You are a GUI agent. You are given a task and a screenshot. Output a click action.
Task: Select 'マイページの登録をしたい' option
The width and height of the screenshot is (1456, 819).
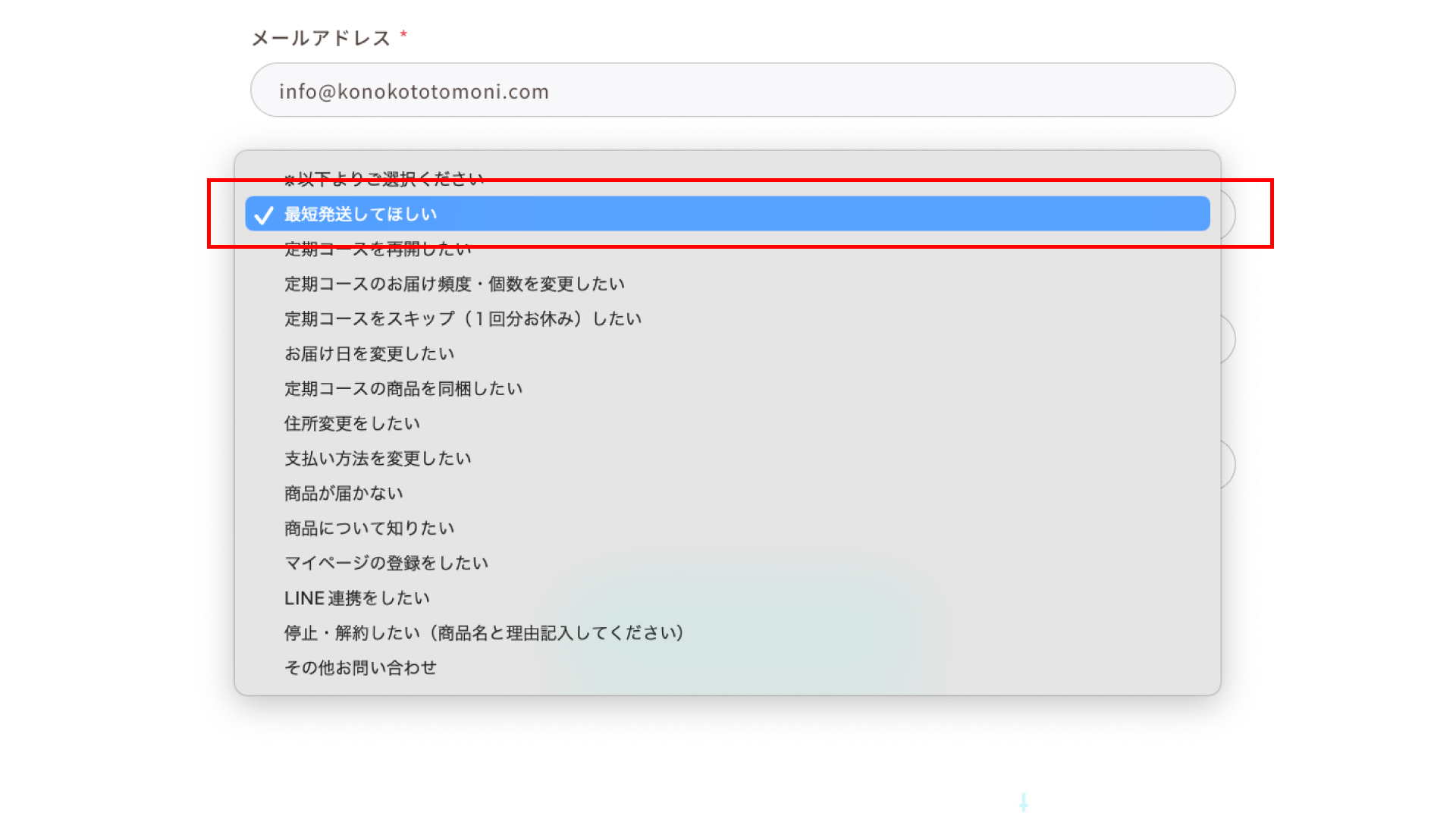(x=727, y=563)
